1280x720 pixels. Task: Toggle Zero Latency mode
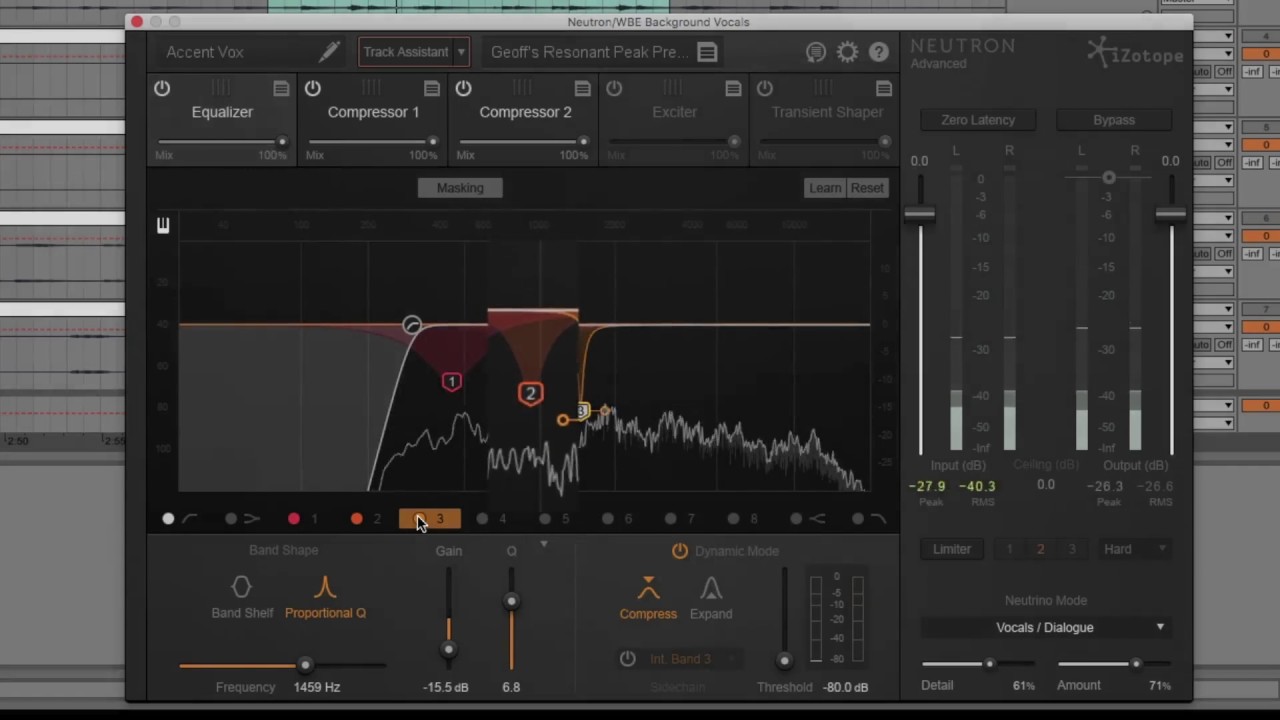[x=977, y=120]
